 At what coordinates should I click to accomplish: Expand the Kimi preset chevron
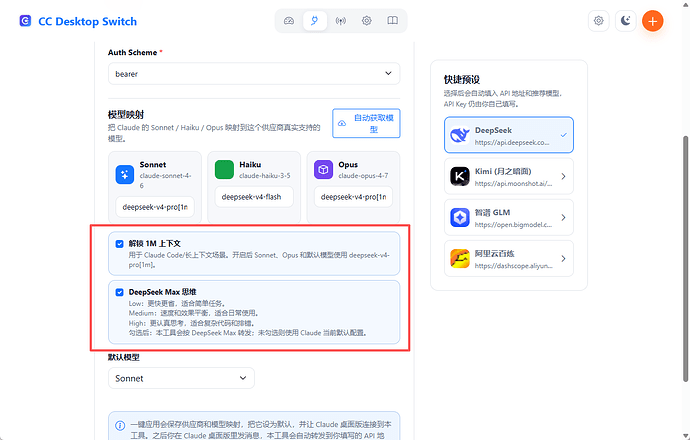tap(564, 176)
